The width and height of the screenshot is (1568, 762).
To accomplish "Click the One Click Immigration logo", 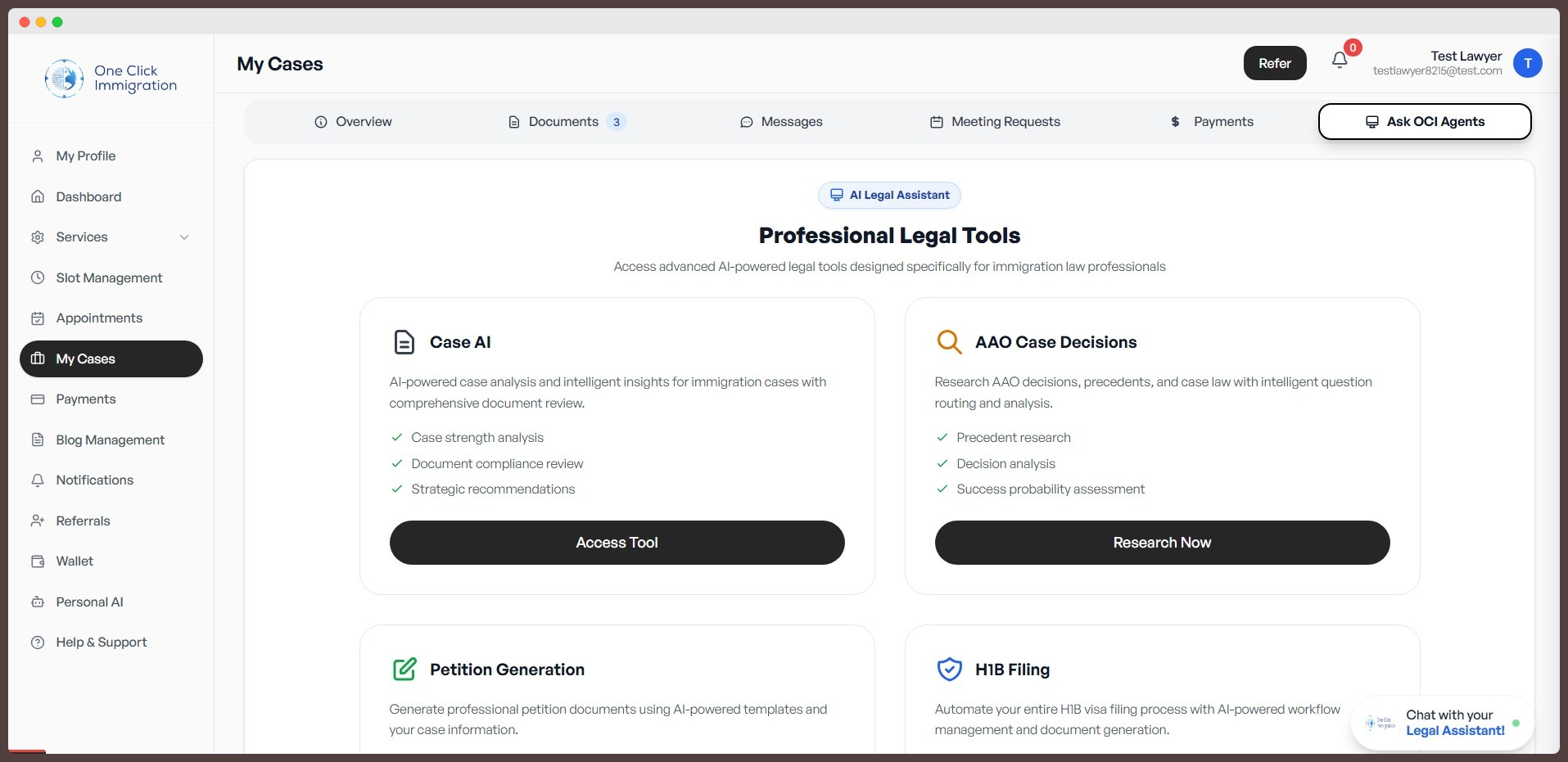I will coord(110,78).
